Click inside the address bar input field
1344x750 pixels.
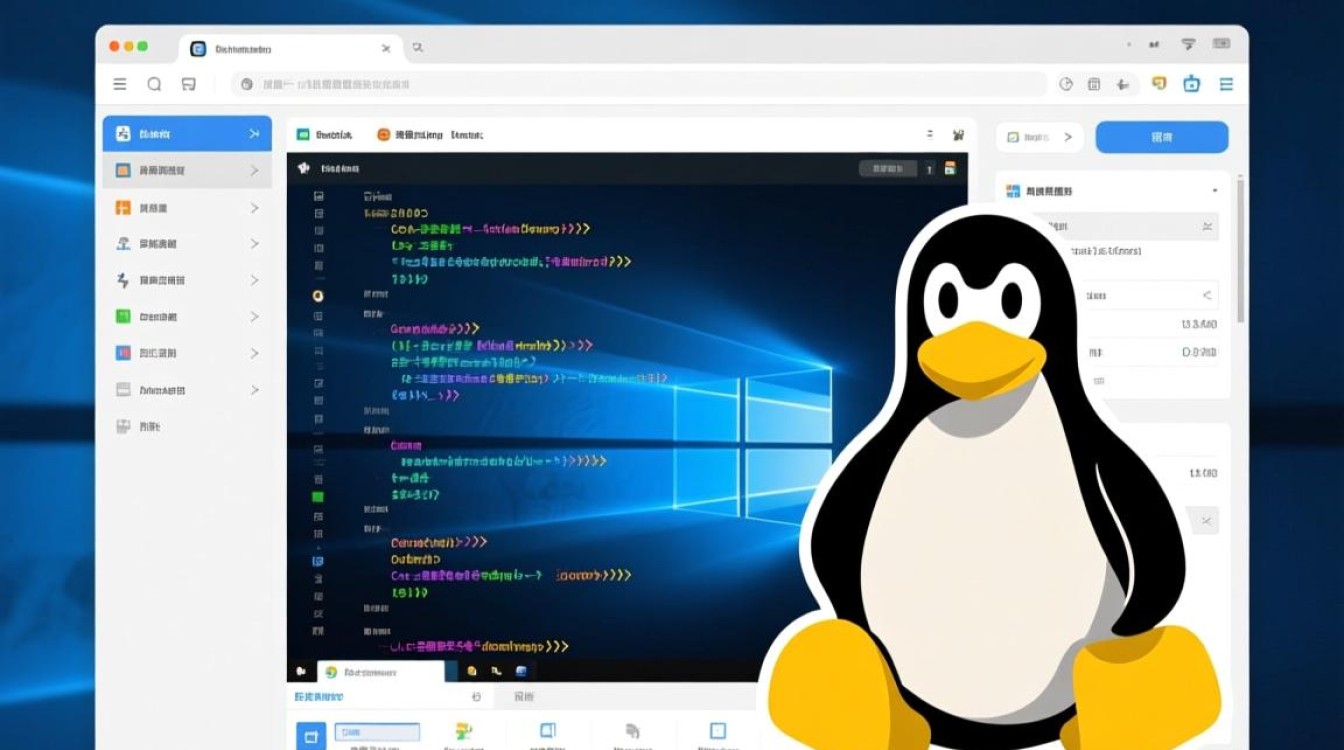pos(600,84)
